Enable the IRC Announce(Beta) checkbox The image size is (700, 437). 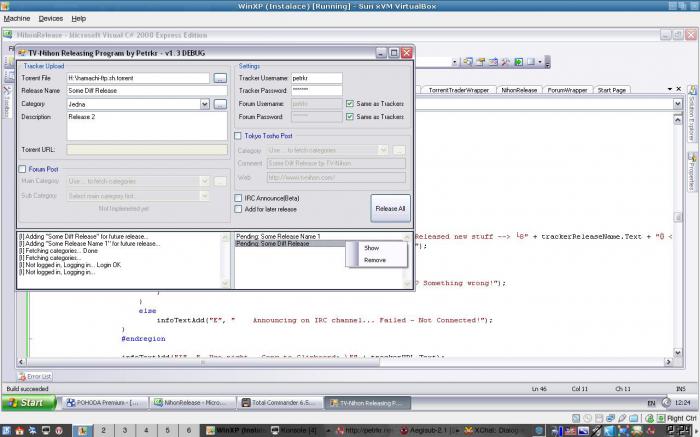[238, 198]
